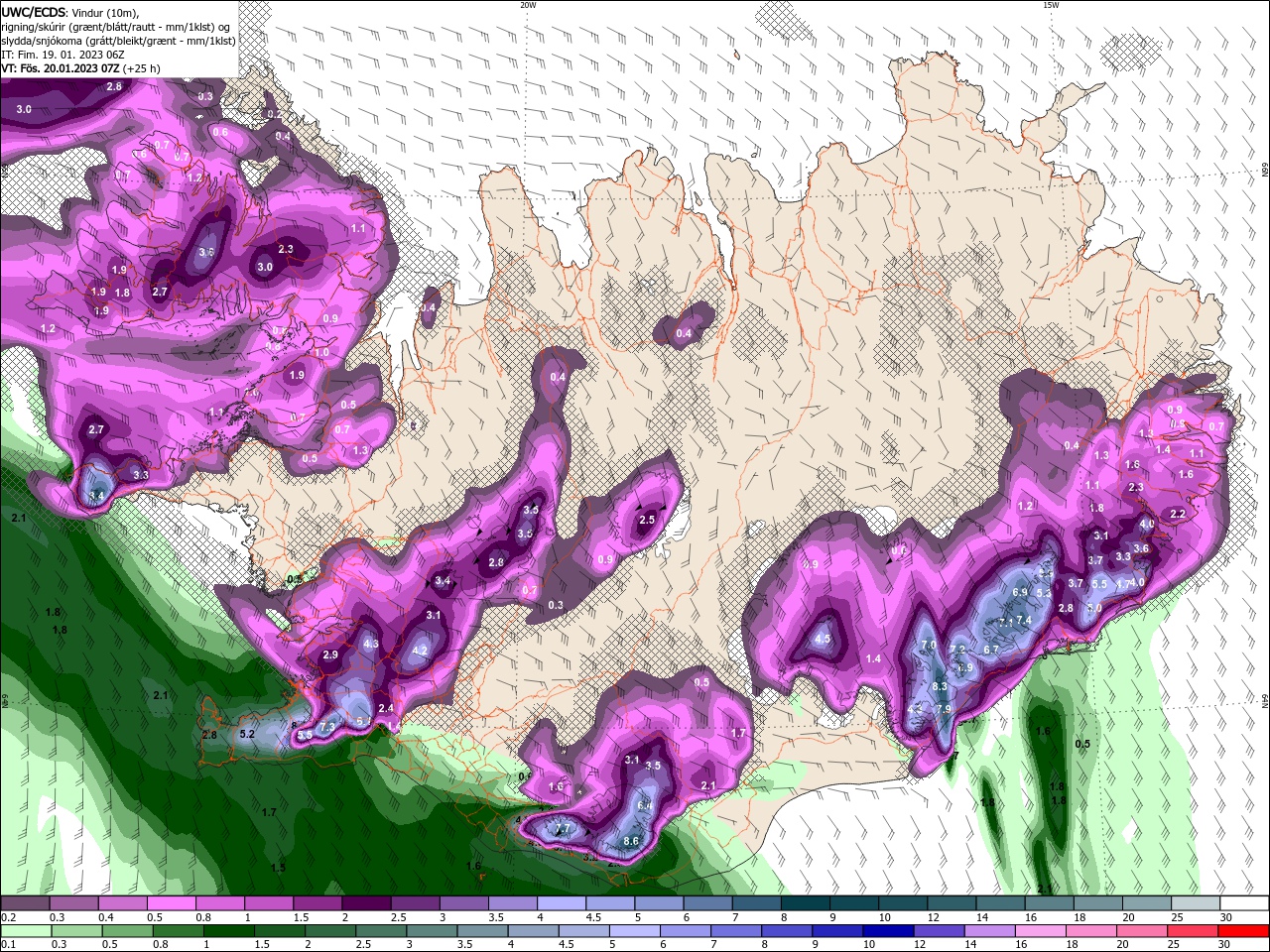Image resolution: width=1270 pixels, height=952 pixels.
Task: Click the bright pink swatch between 0.5 and 0.8 in top legend
Action: point(171,903)
